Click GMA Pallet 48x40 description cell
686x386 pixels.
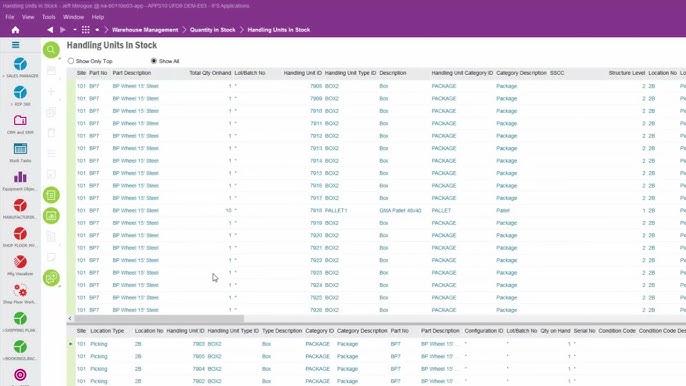[x=400, y=211]
